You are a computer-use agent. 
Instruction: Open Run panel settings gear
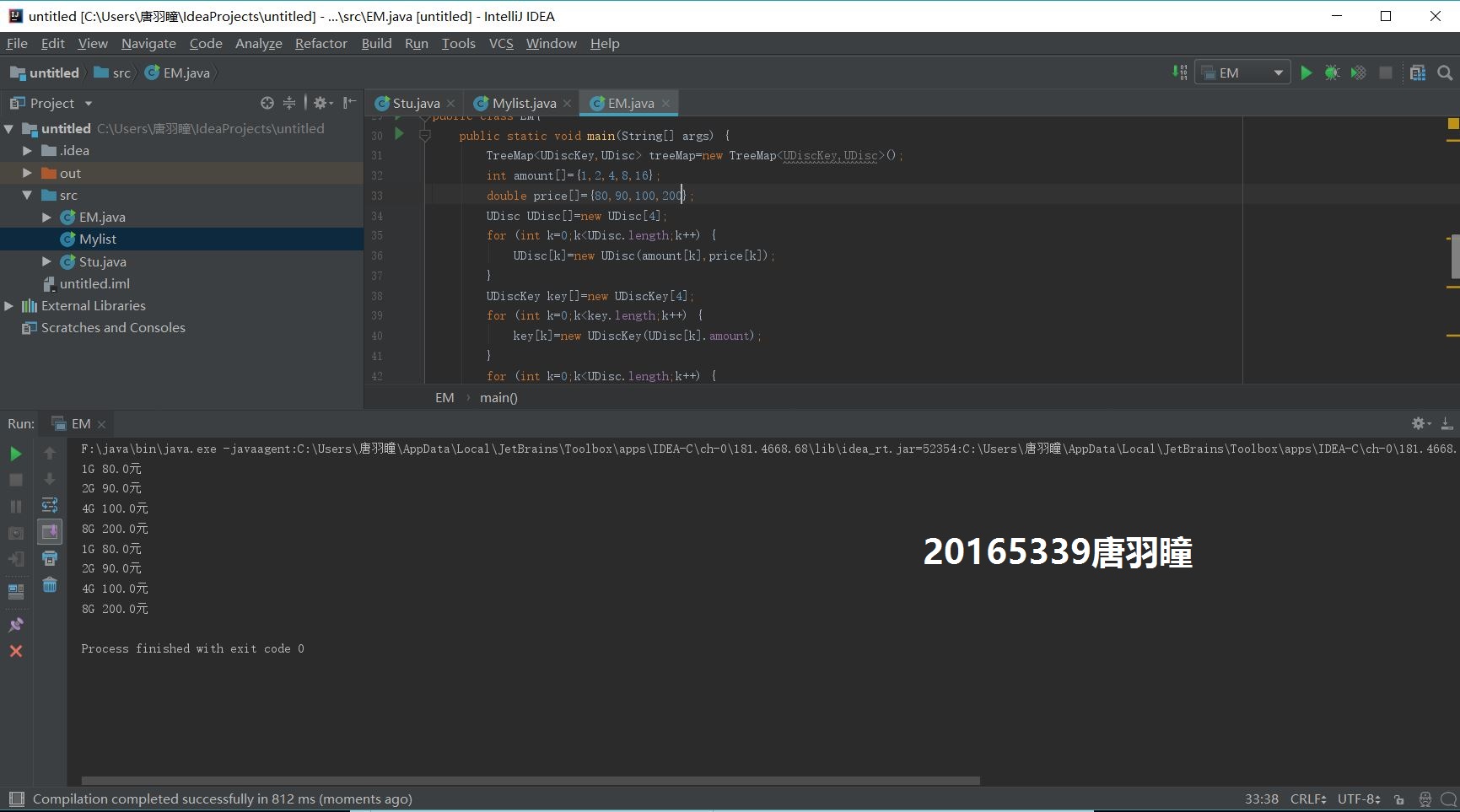1421,423
